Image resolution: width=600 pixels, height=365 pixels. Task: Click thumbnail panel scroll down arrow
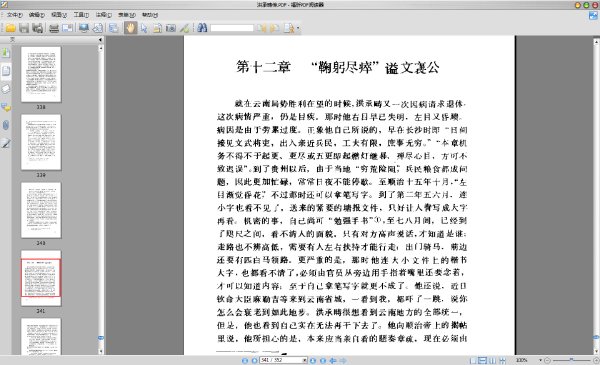pos(101,351)
